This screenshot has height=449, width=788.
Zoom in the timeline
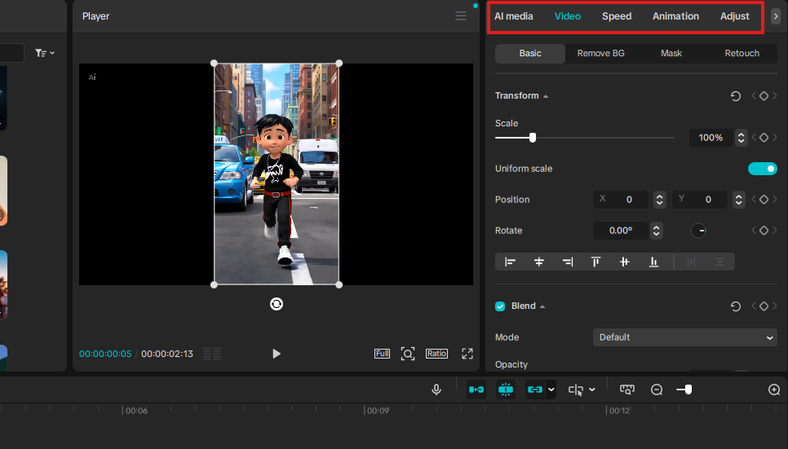pyautogui.click(x=774, y=390)
